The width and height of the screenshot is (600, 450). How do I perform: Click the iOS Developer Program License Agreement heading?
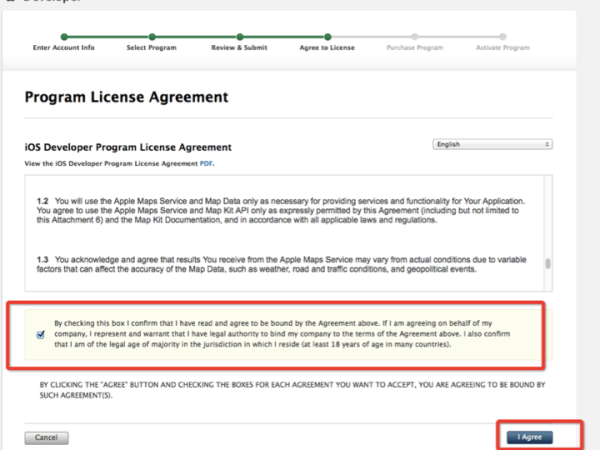tap(128, 147)
